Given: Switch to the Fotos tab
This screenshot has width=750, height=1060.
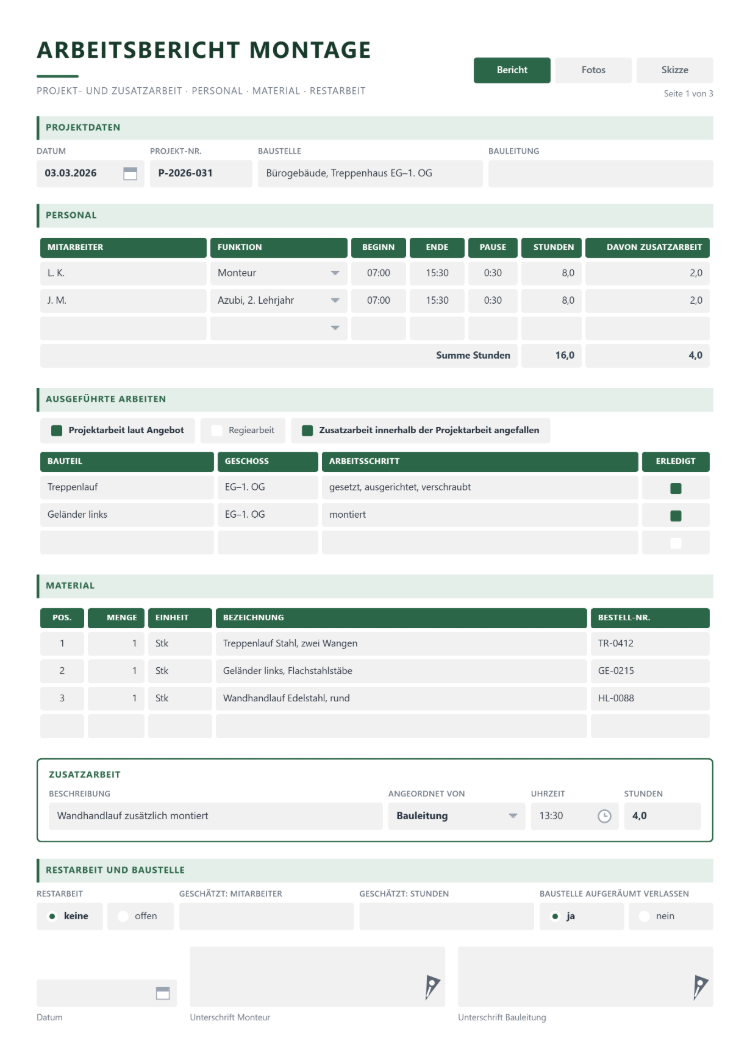Looking at the screenshot, I should pyautogui.click(x=593, y=70).
